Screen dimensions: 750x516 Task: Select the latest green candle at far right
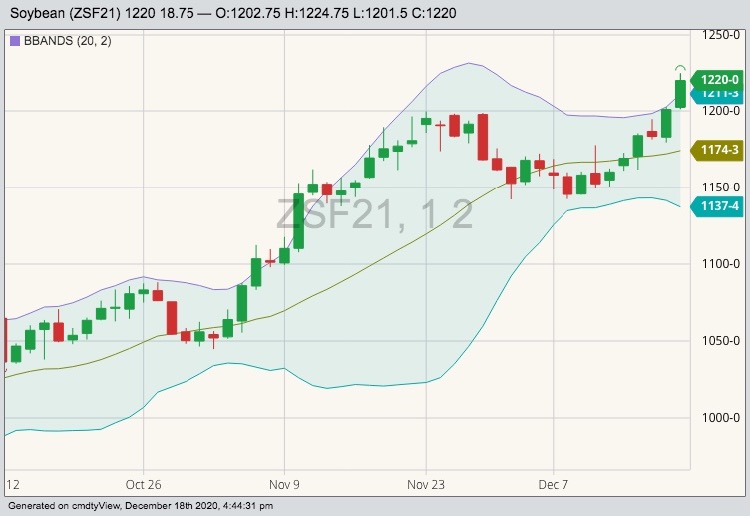tap(680, 93)
